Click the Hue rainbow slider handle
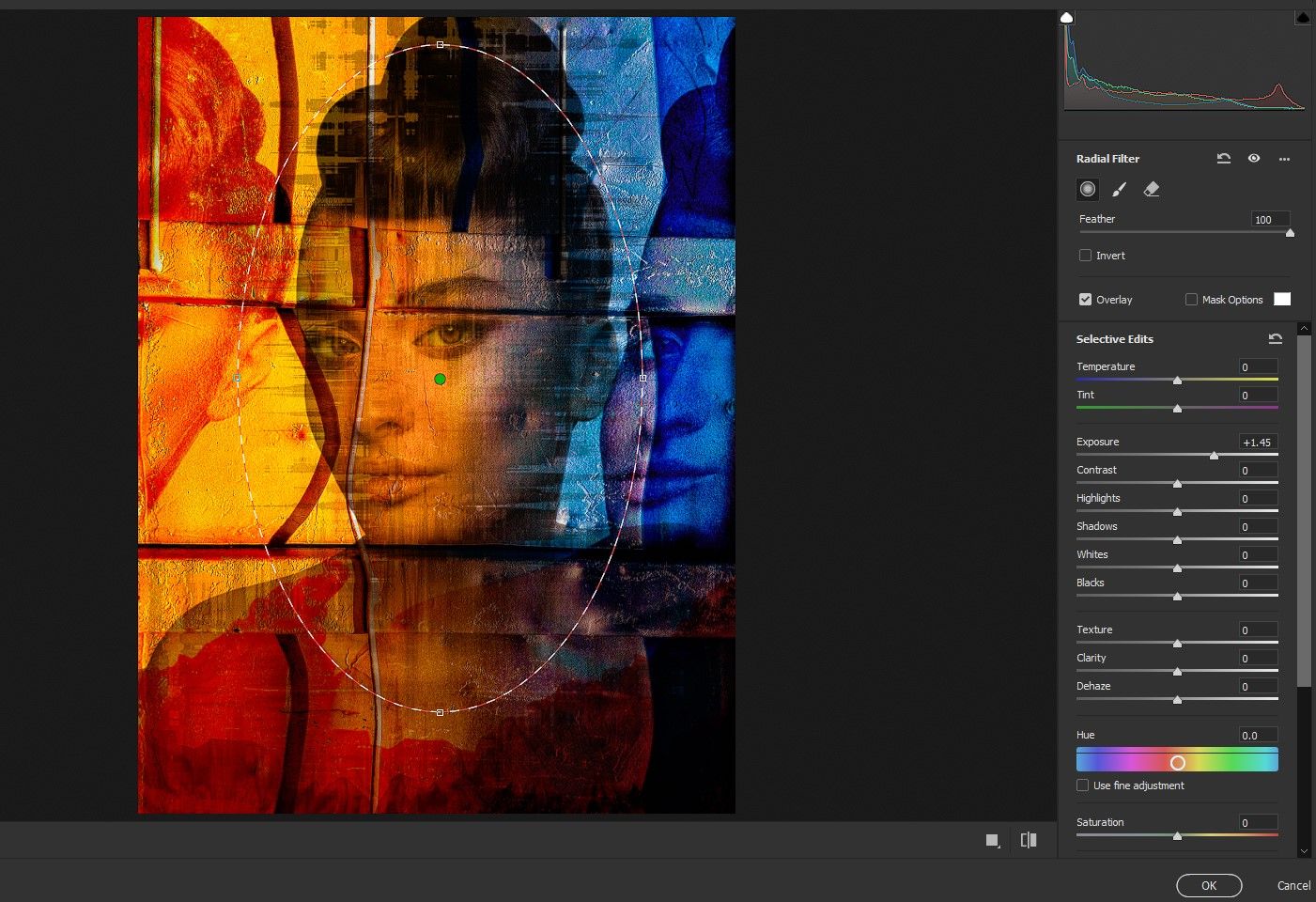The height and width of the screenshot is (902, 1316). pyautogui.click(x=1178, y=762)
